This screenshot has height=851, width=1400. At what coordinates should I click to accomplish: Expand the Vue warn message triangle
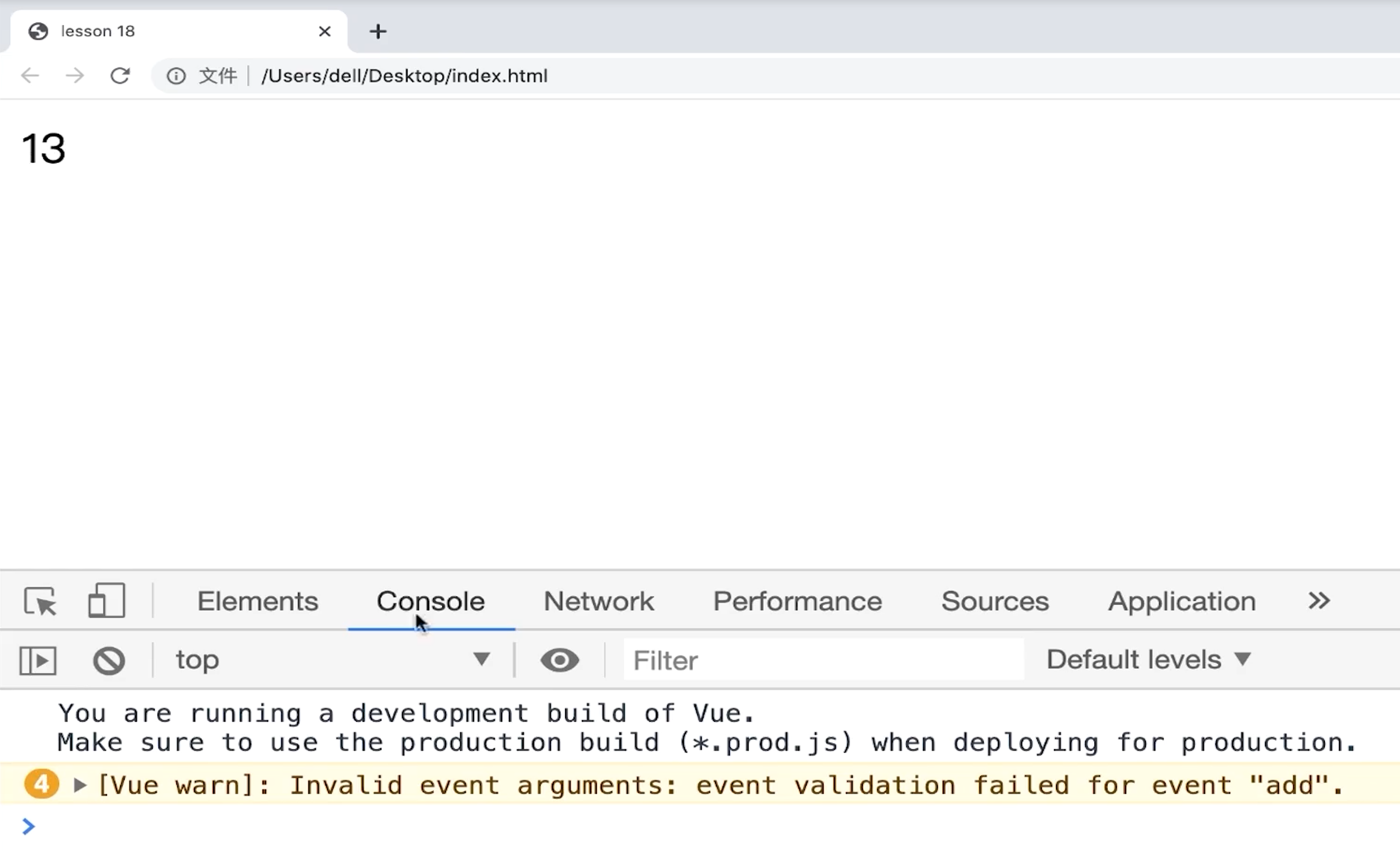[x=80, y=786]
